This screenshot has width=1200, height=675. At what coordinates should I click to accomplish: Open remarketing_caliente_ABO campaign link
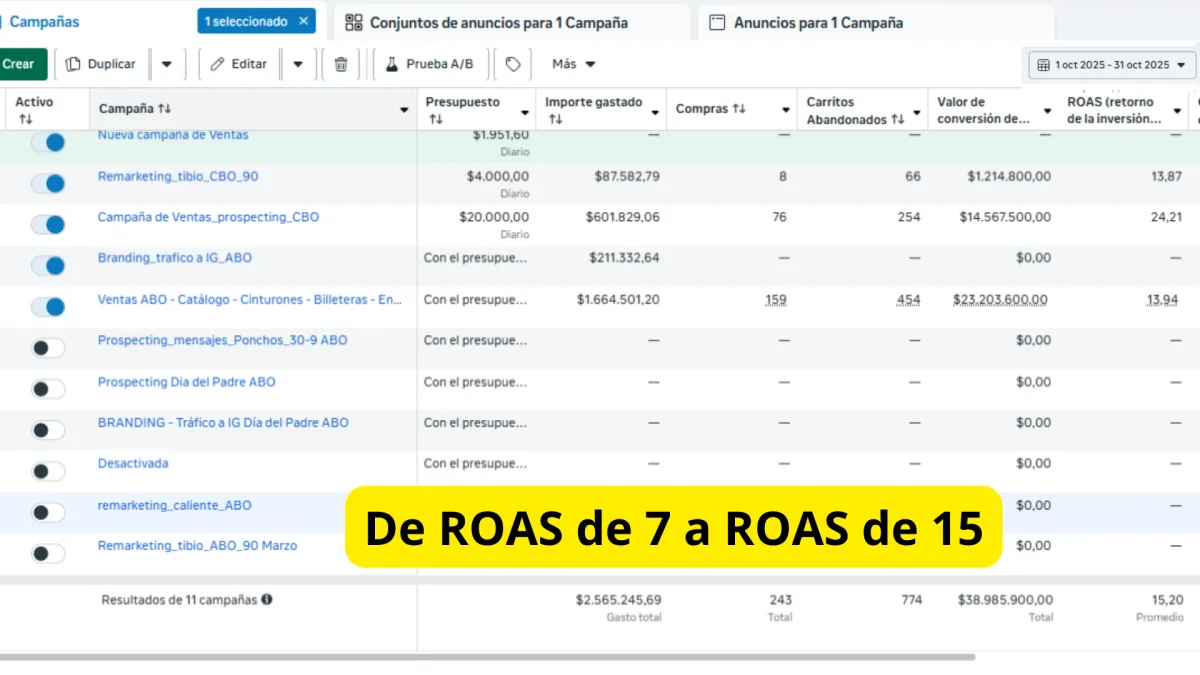tap(175, 506)
